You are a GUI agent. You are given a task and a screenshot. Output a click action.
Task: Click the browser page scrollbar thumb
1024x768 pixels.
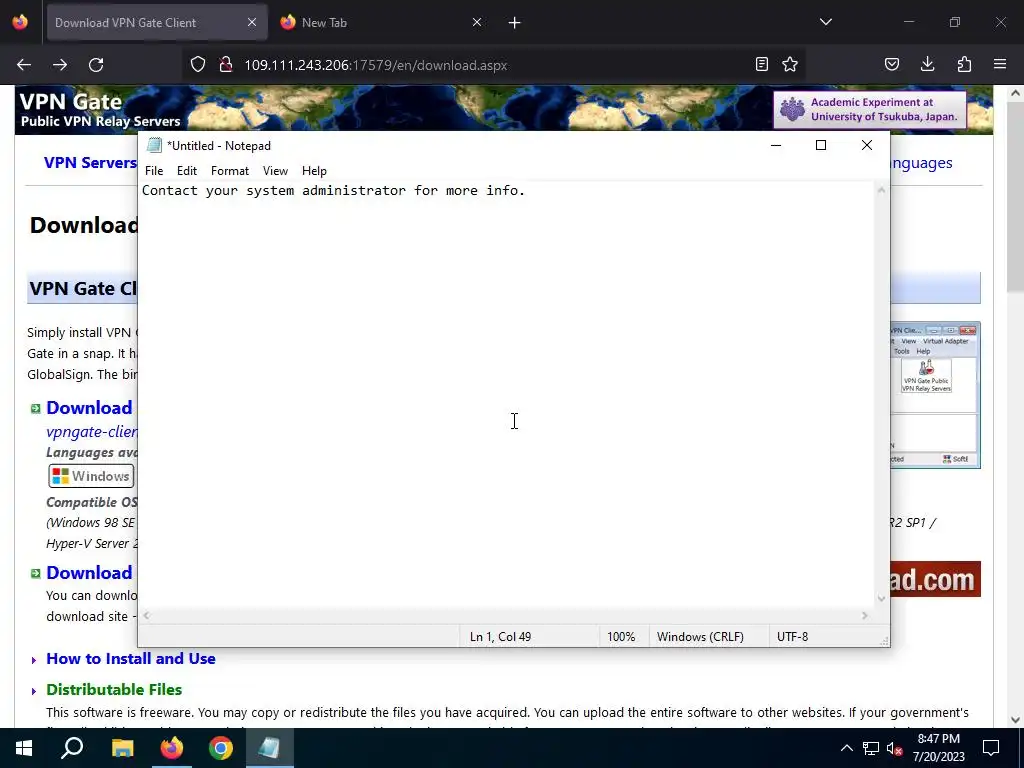(1016, 196)
